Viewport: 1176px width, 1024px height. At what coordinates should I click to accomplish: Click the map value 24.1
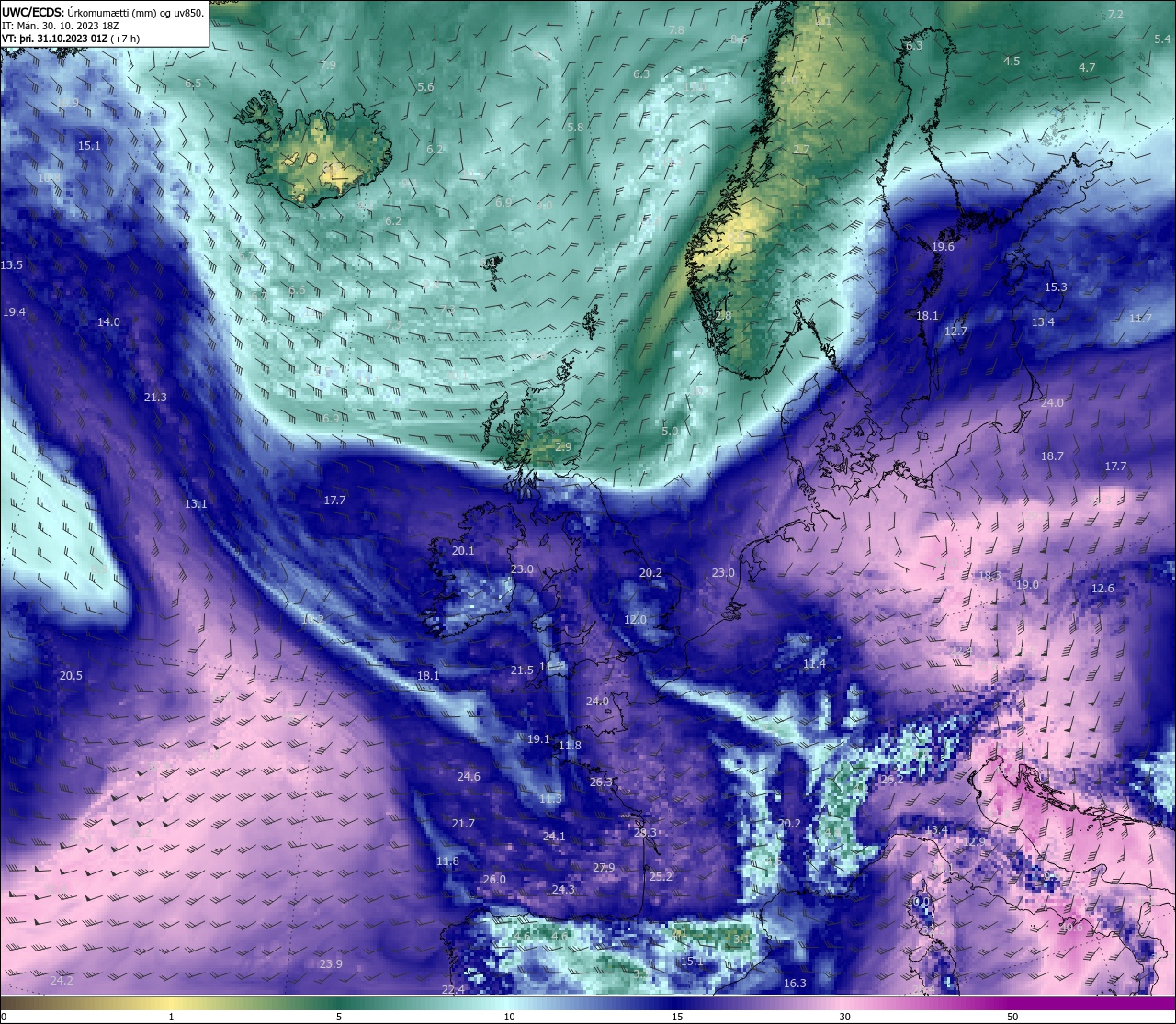point(554,837)
